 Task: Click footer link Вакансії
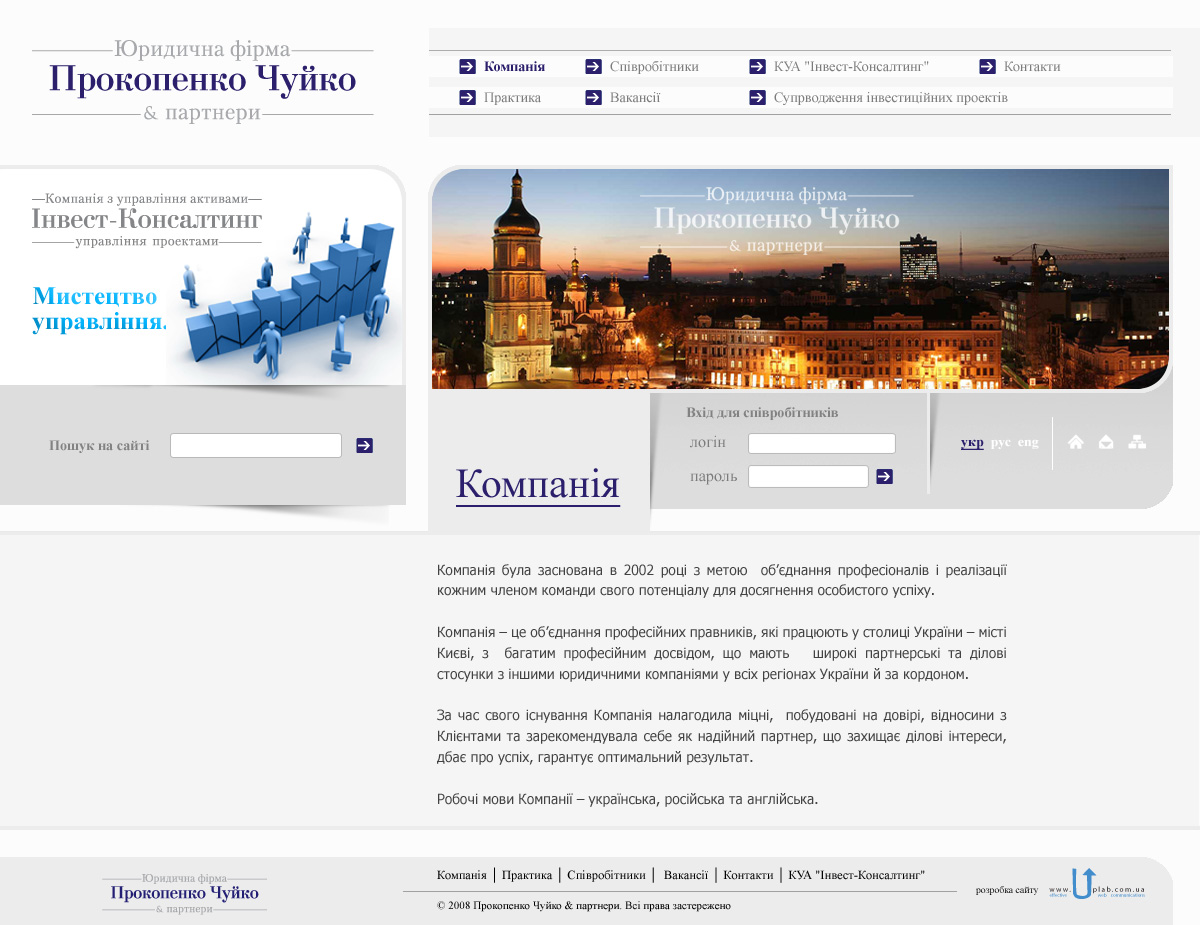tap(685, 875)
